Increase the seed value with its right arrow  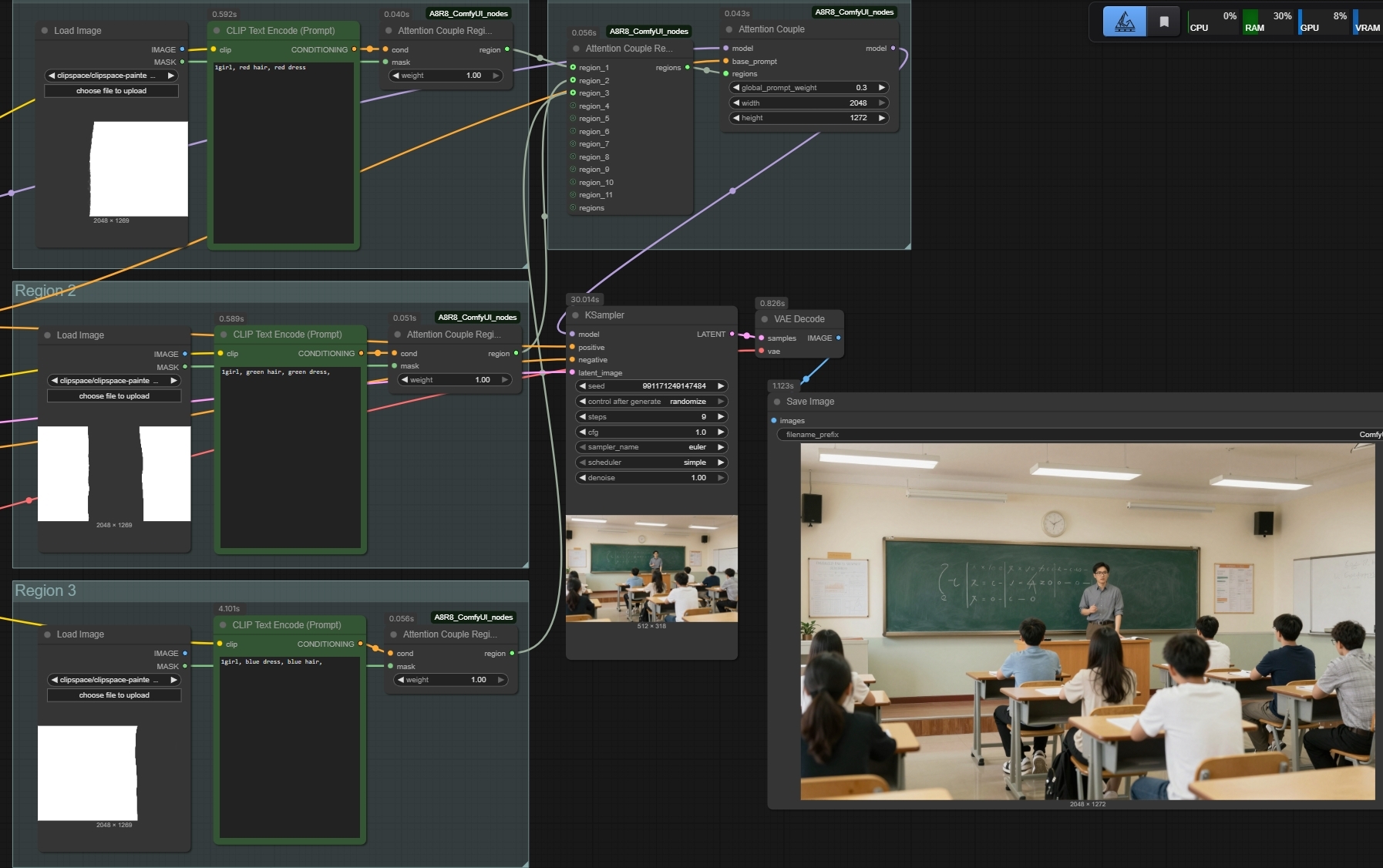click(721, 386)
